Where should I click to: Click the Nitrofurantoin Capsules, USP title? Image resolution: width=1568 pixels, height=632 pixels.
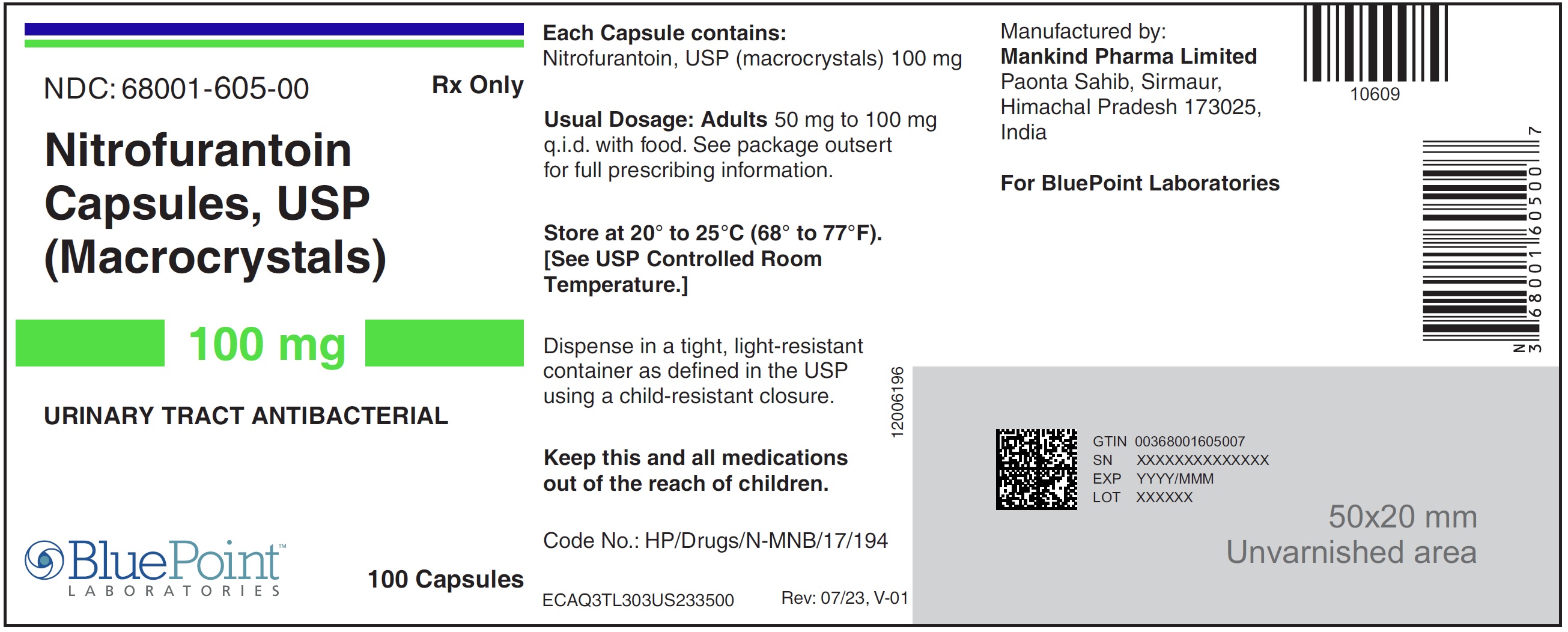click(x=207, y=177)
